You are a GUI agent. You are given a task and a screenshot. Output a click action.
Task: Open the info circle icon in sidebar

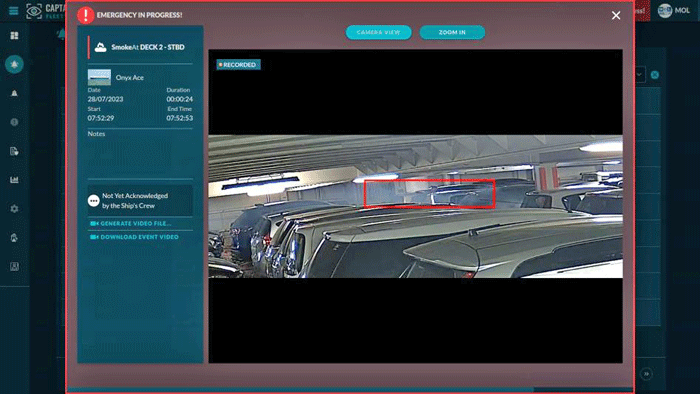tap(14, 122)
